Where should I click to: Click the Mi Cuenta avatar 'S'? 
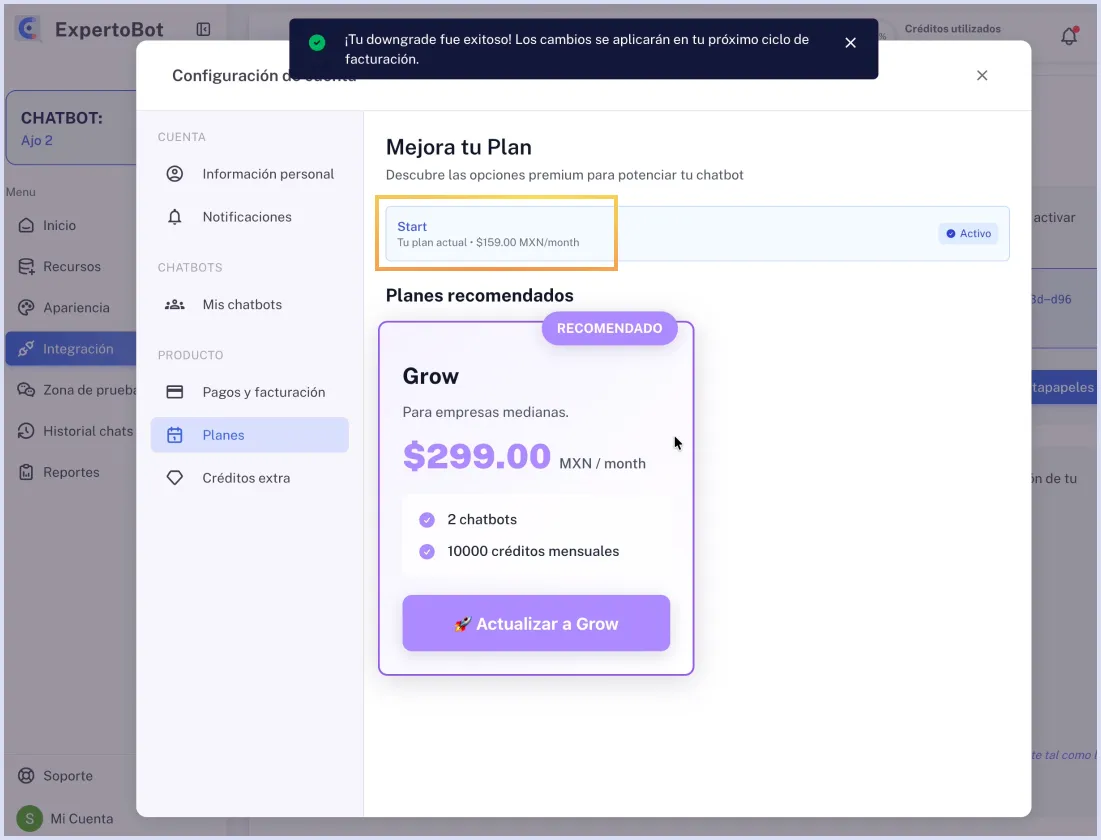click(29, 818)
